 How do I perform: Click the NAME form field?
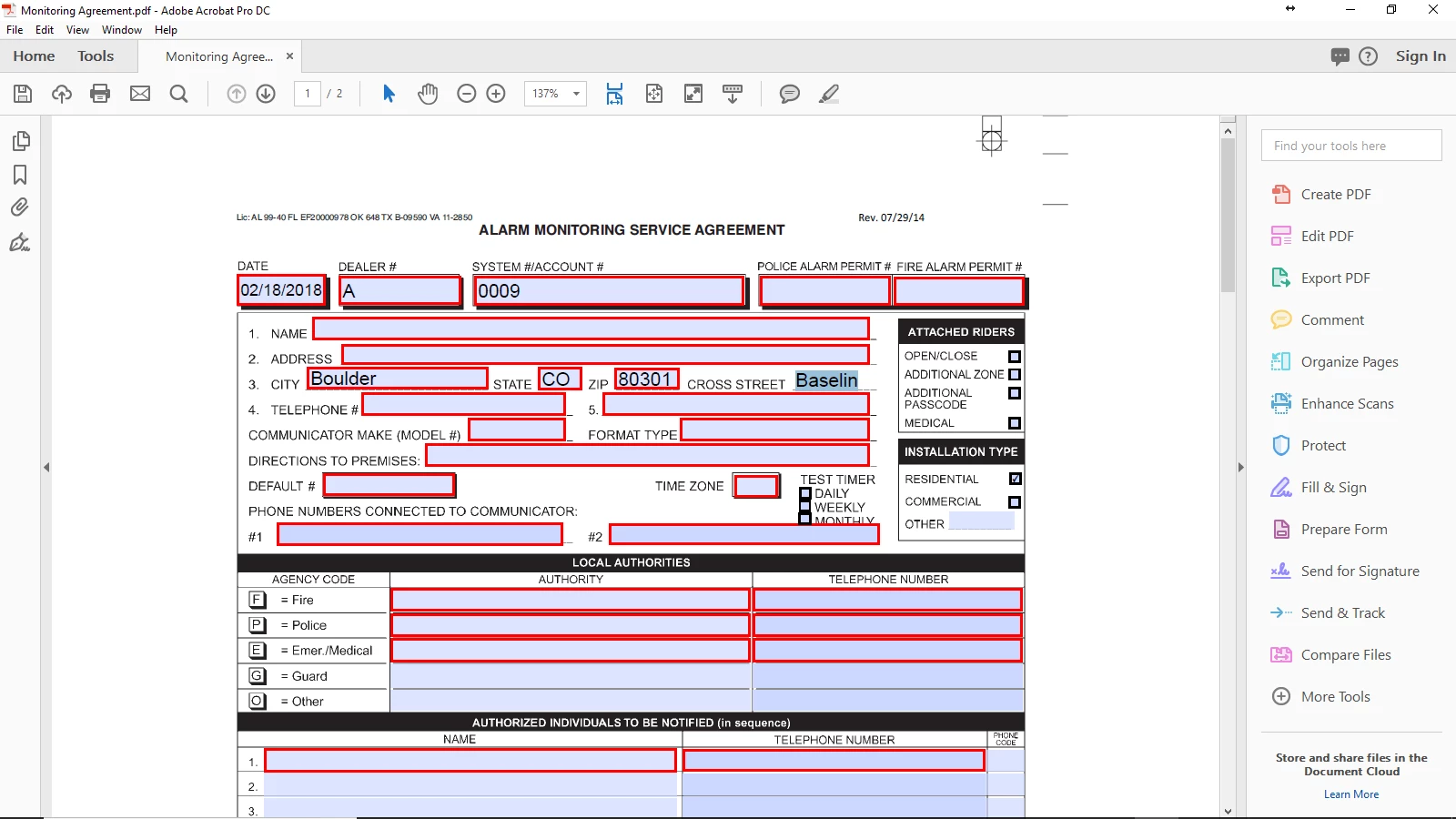(x=591, y=329)
